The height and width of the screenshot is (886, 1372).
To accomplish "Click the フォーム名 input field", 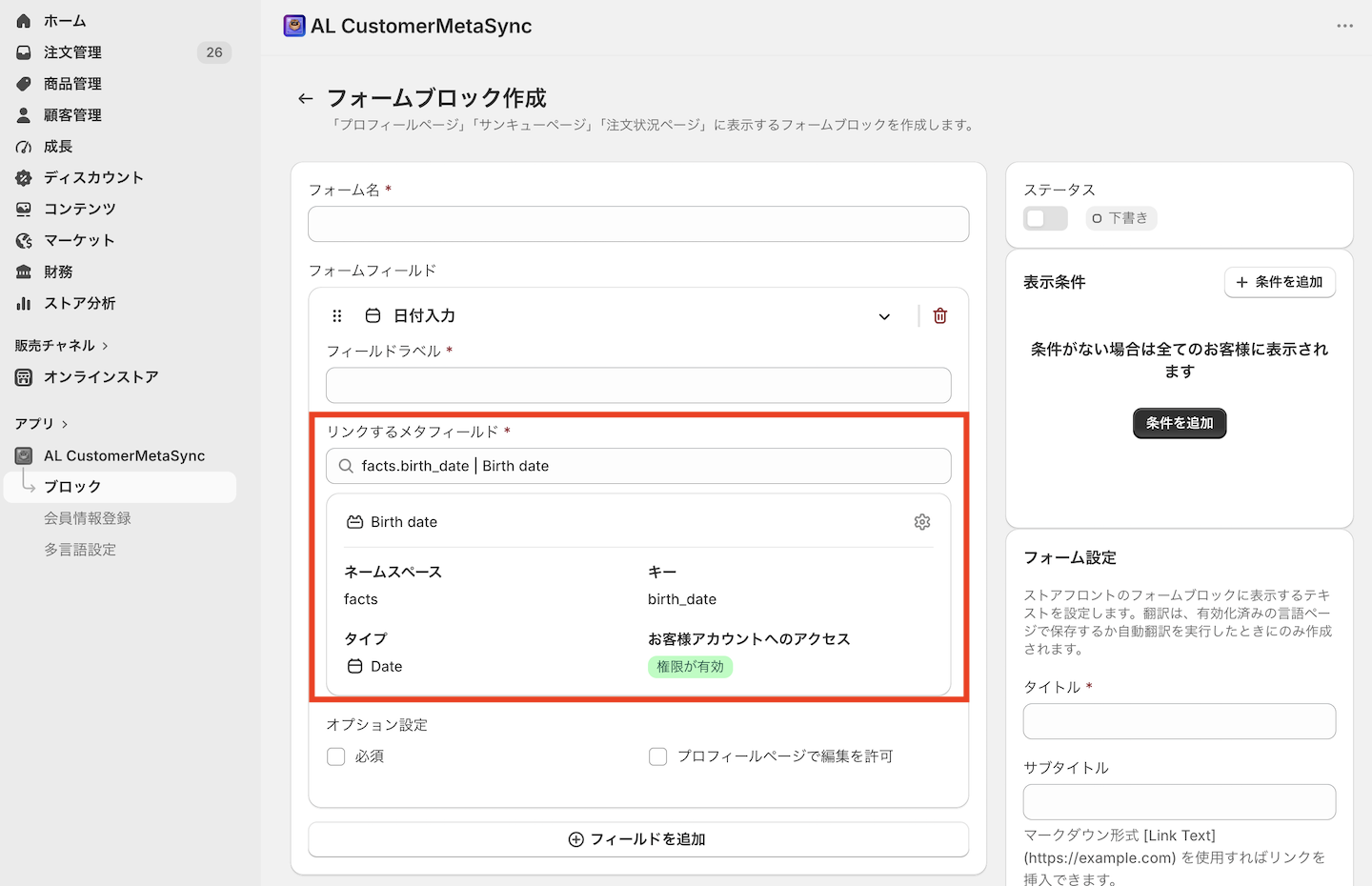I will (638, 224).
